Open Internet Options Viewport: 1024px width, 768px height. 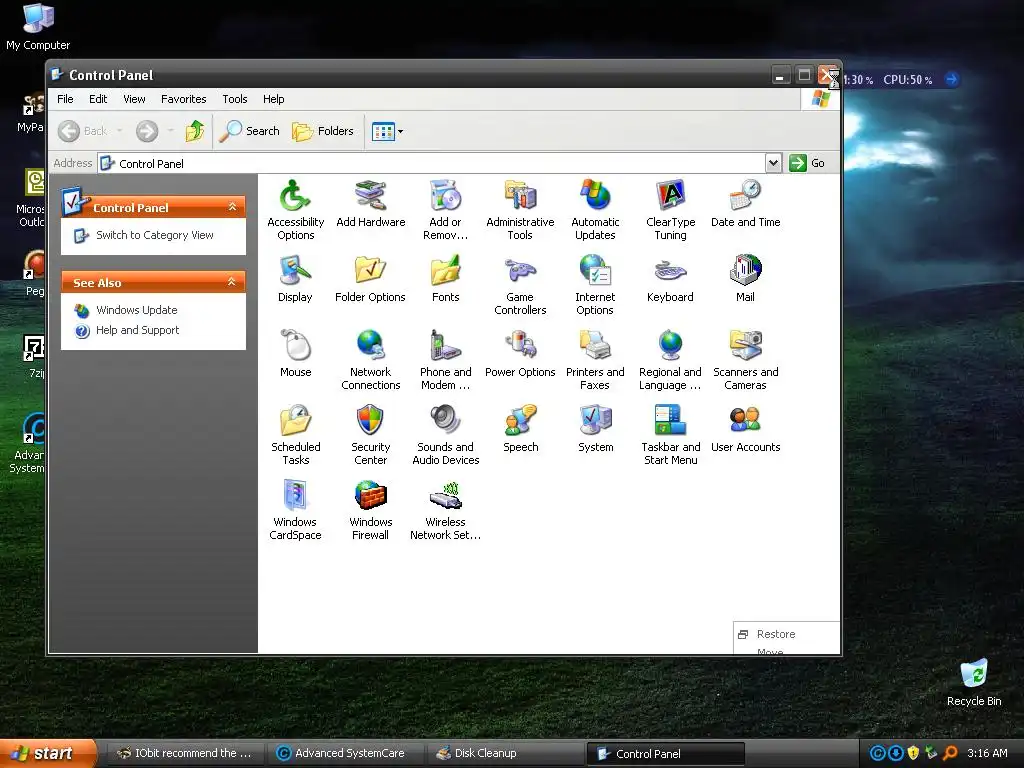tap(595, 284)
